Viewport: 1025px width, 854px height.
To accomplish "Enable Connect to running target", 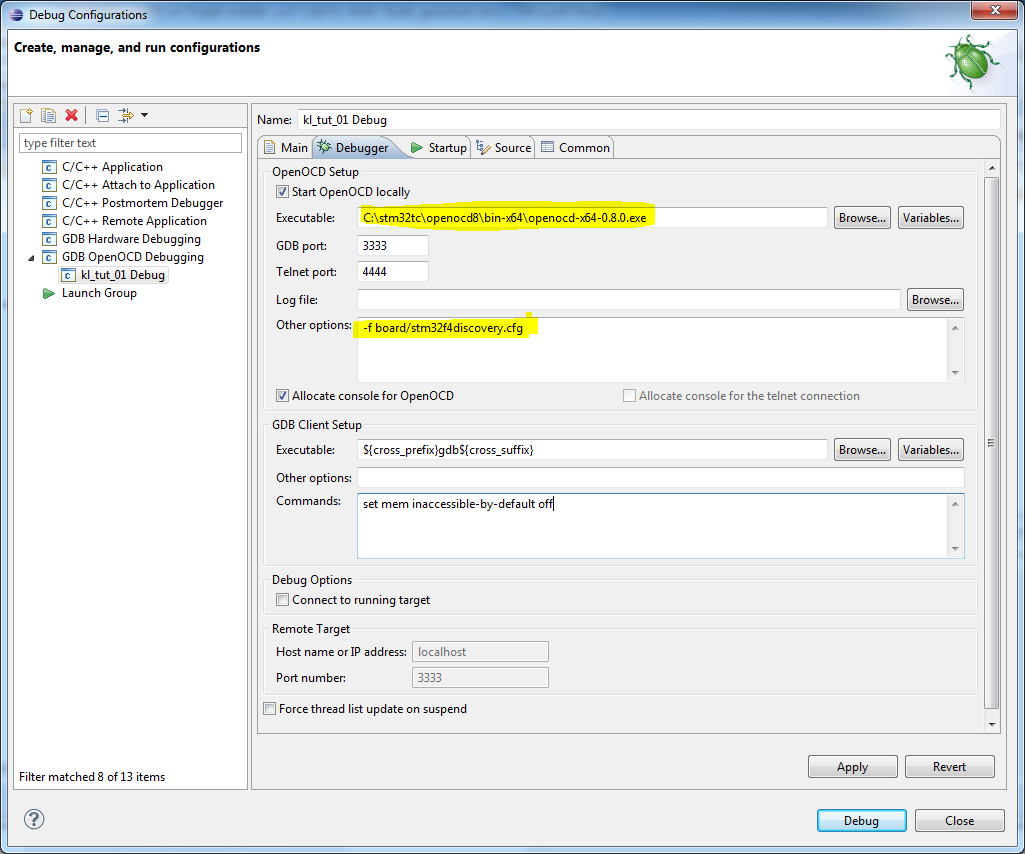I will (x=282, y=597).
